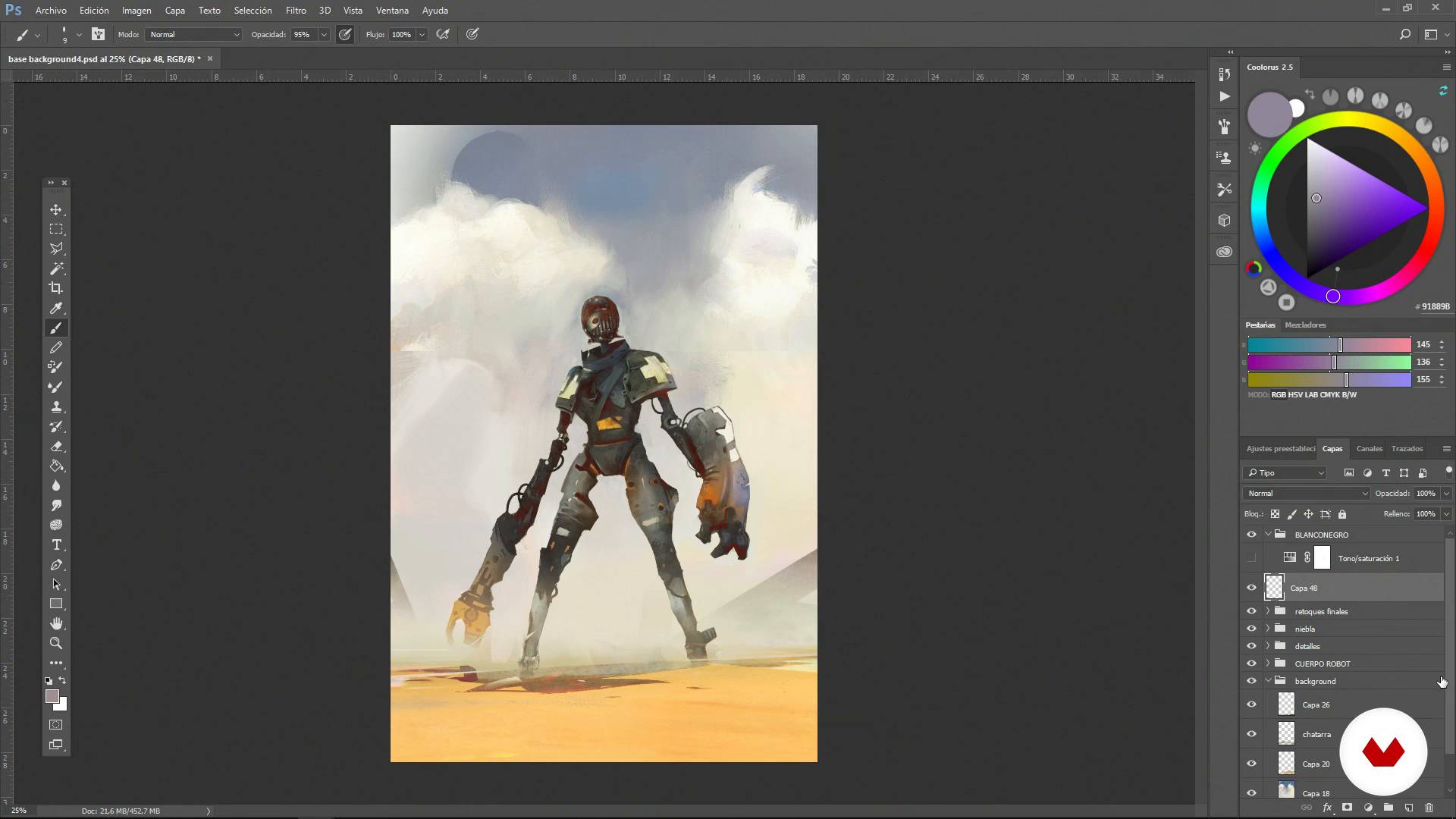Select the Path Selection arrow tool

click(56, 585)
